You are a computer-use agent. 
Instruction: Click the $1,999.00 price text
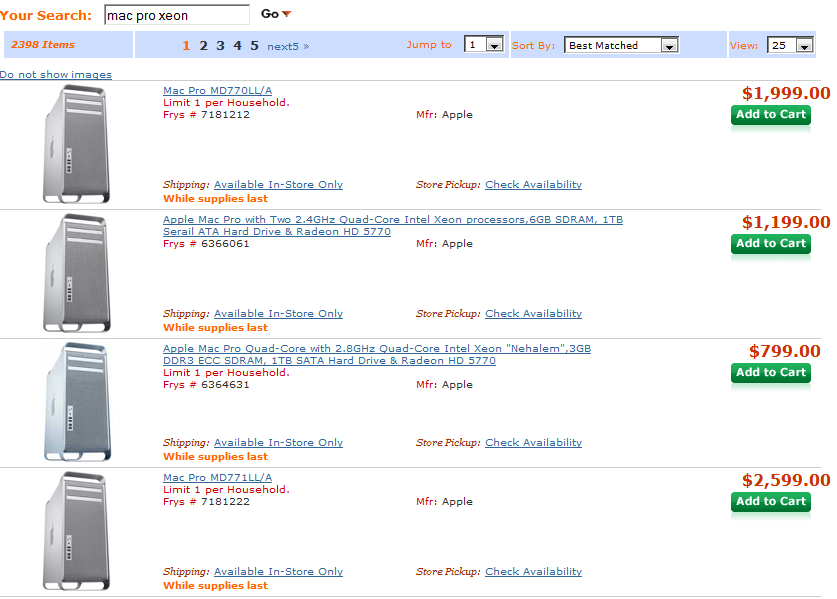click(x=786, y=93)
